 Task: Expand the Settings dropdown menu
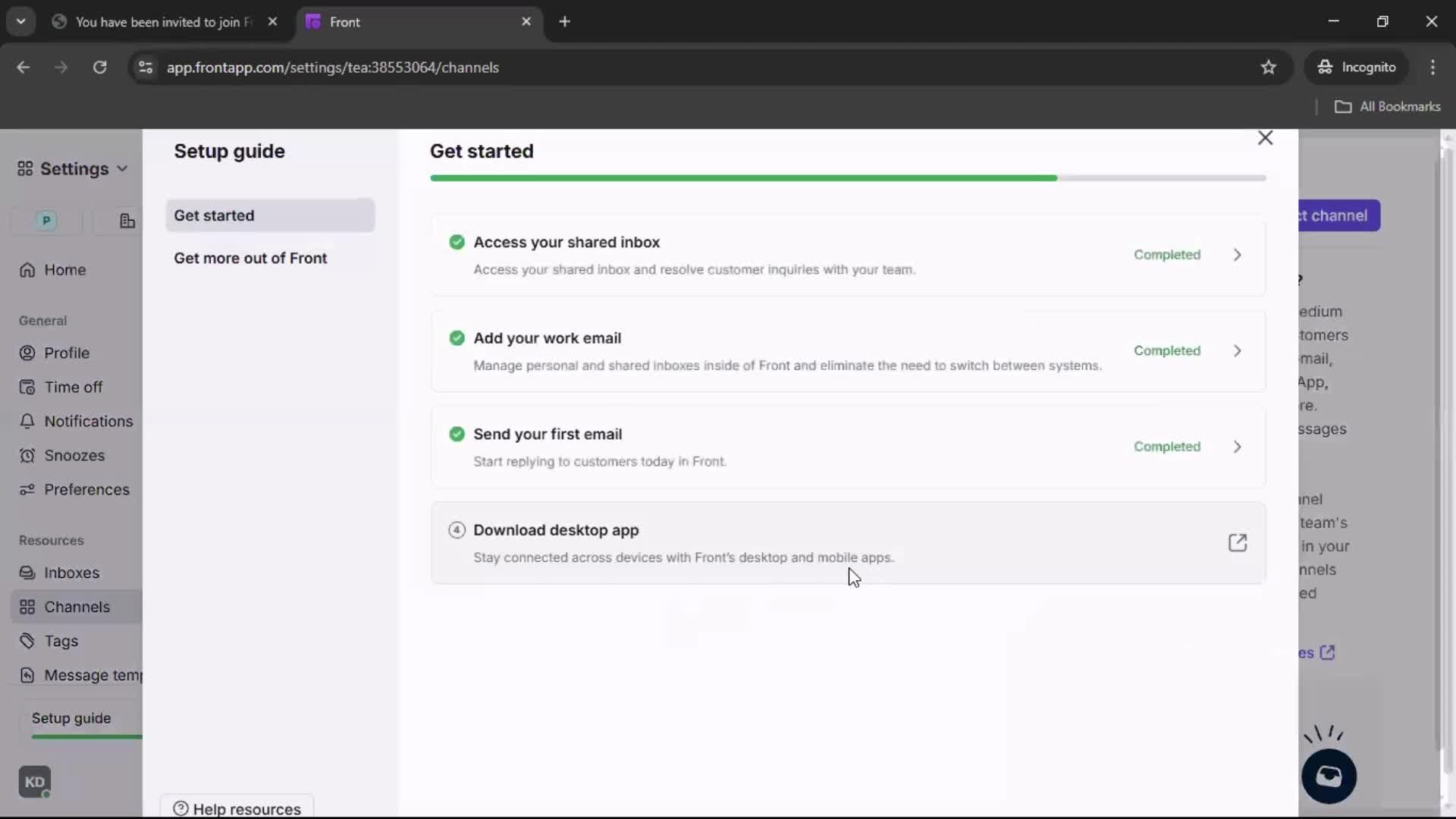[74, 168]
